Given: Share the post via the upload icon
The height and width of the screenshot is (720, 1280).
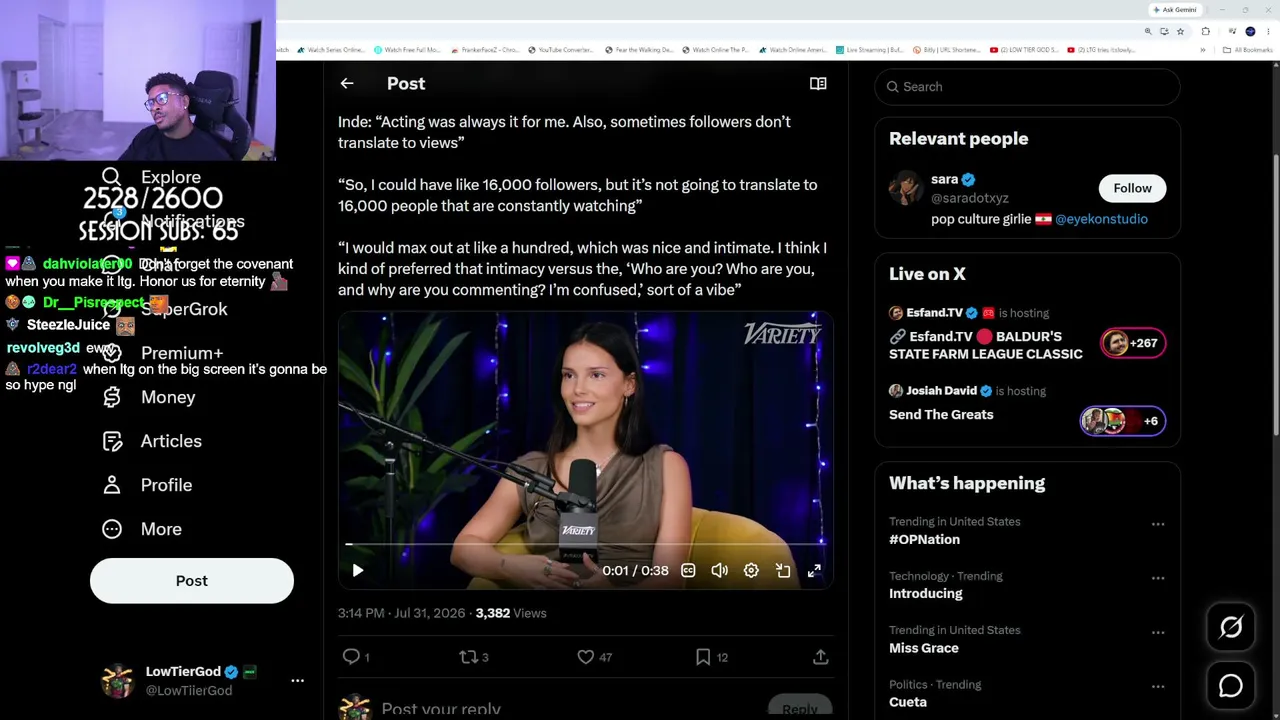Looking at the screenshot, I should point(820,656).
